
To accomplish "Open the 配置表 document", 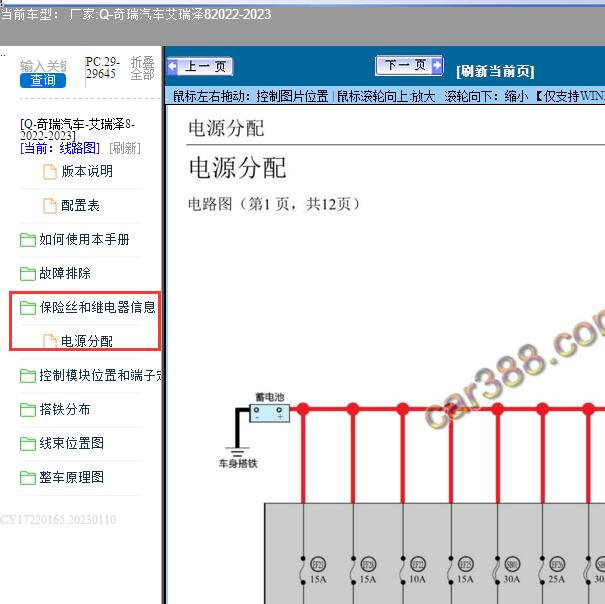I will pos(80,205).
